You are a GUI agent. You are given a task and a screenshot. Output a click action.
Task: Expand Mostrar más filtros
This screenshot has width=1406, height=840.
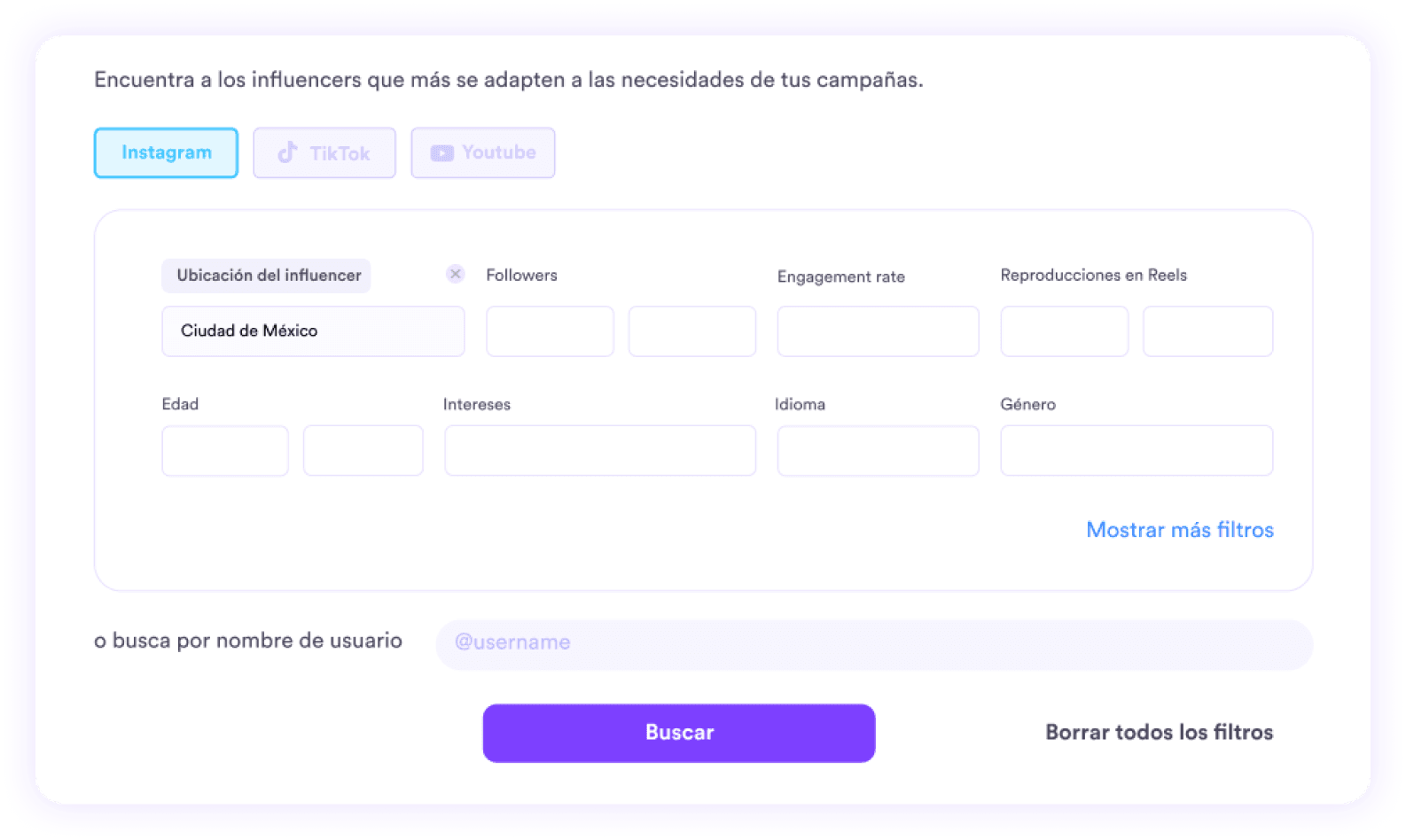coord(1179,530)
